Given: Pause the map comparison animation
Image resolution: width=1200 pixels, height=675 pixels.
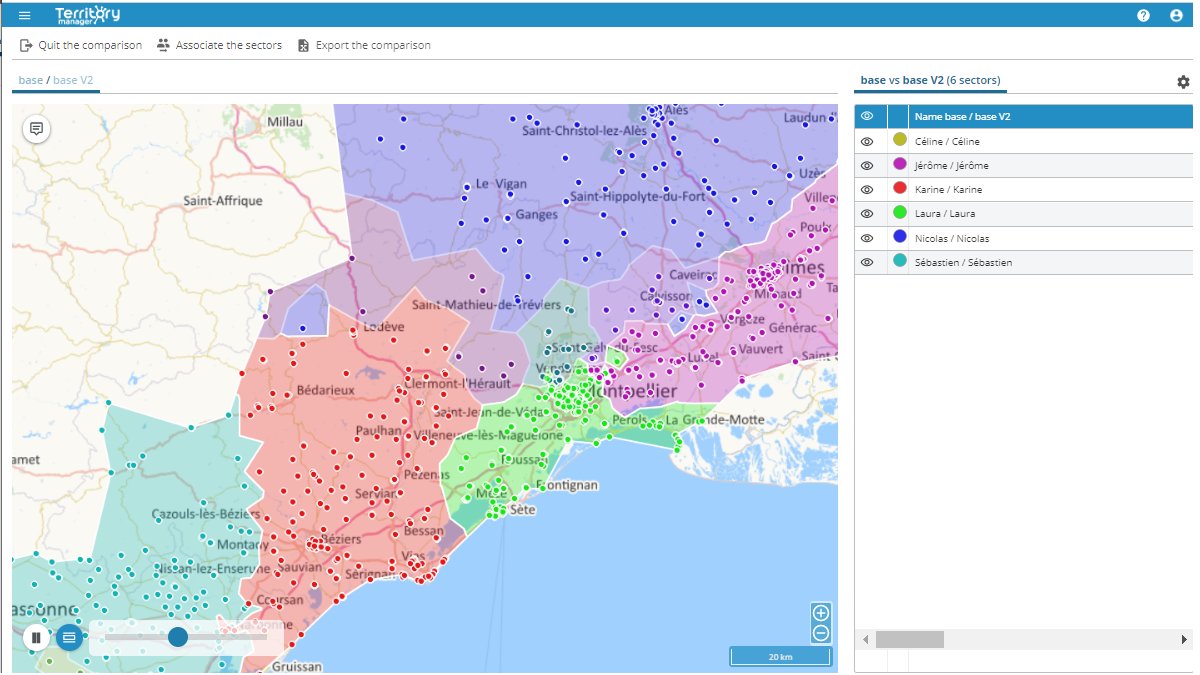Looking at the screenshot, I should coord(36,637).
